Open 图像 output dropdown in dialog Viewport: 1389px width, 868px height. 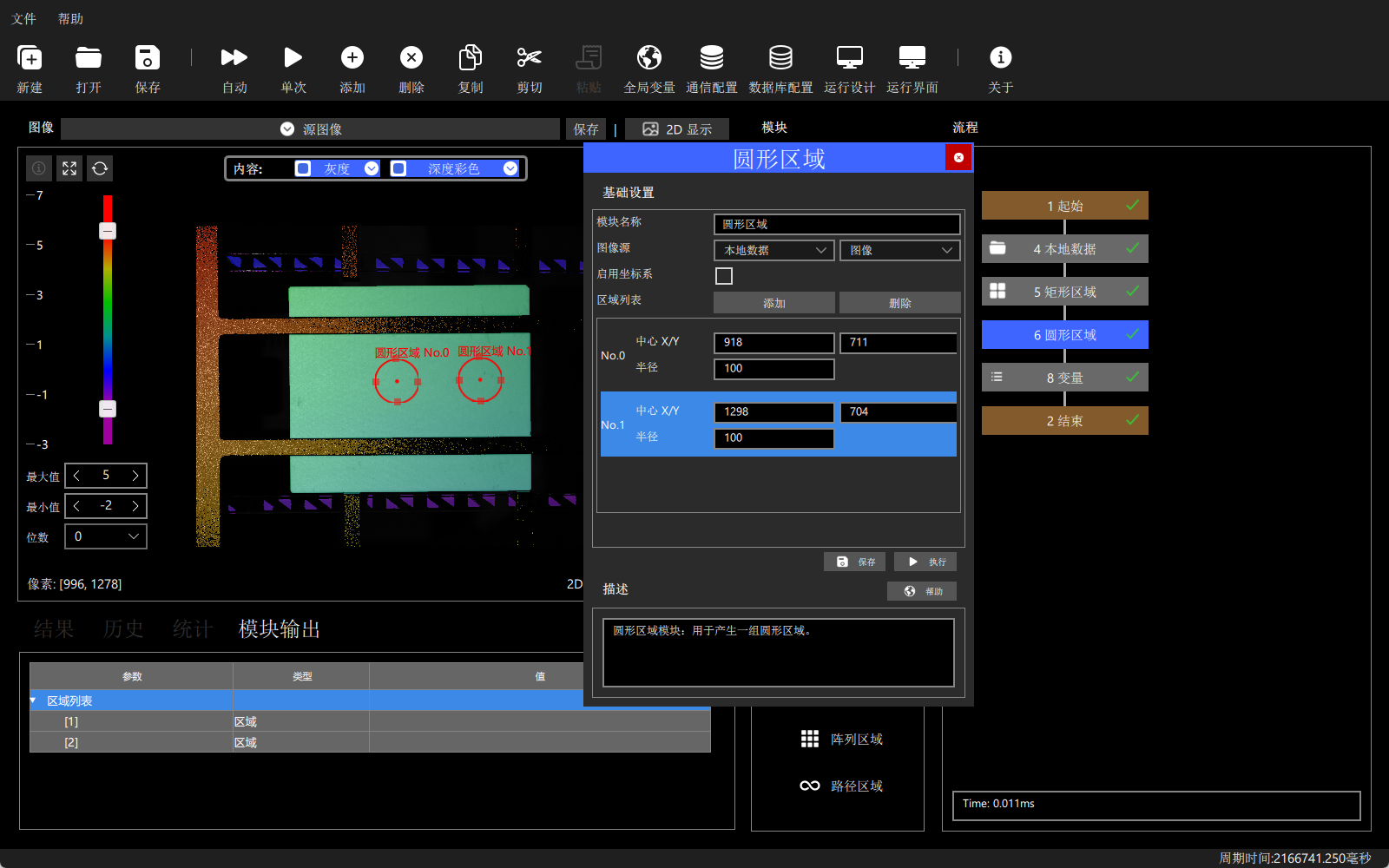pyautogui.click(x=900, y=250)
